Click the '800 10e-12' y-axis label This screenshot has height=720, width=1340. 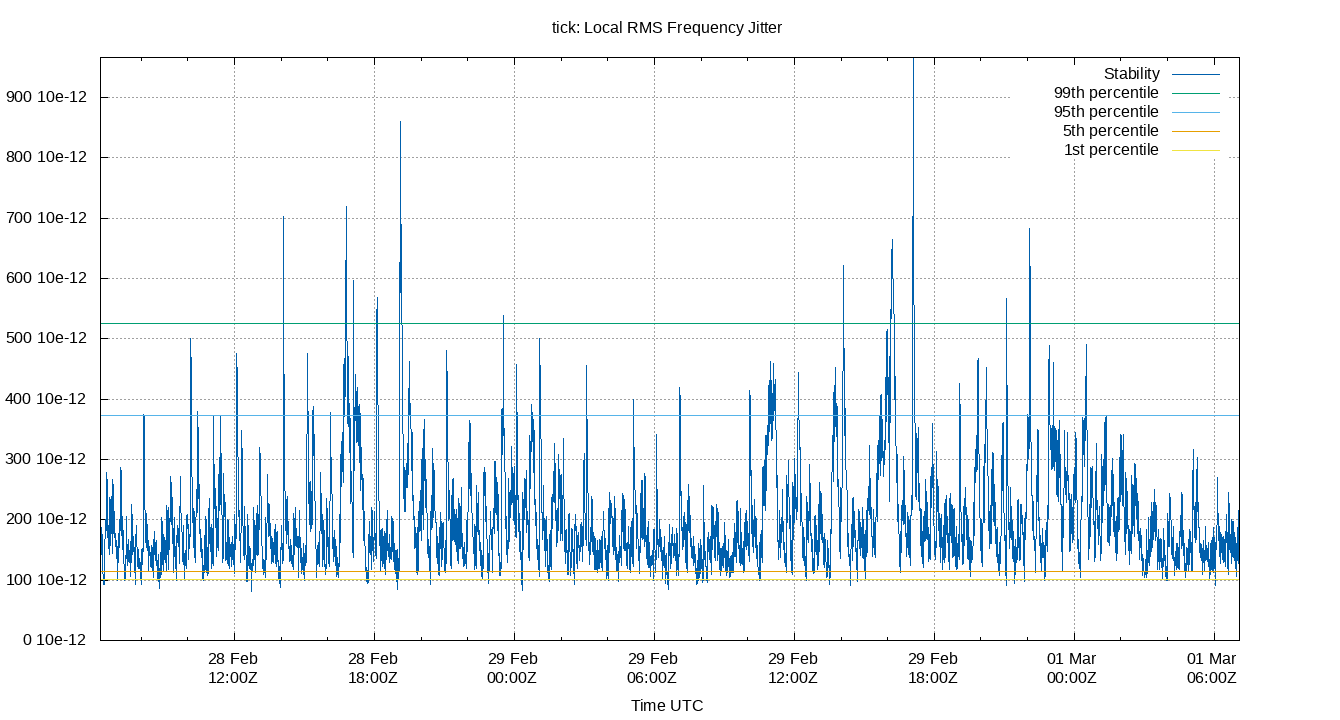[x=46, y=157]
